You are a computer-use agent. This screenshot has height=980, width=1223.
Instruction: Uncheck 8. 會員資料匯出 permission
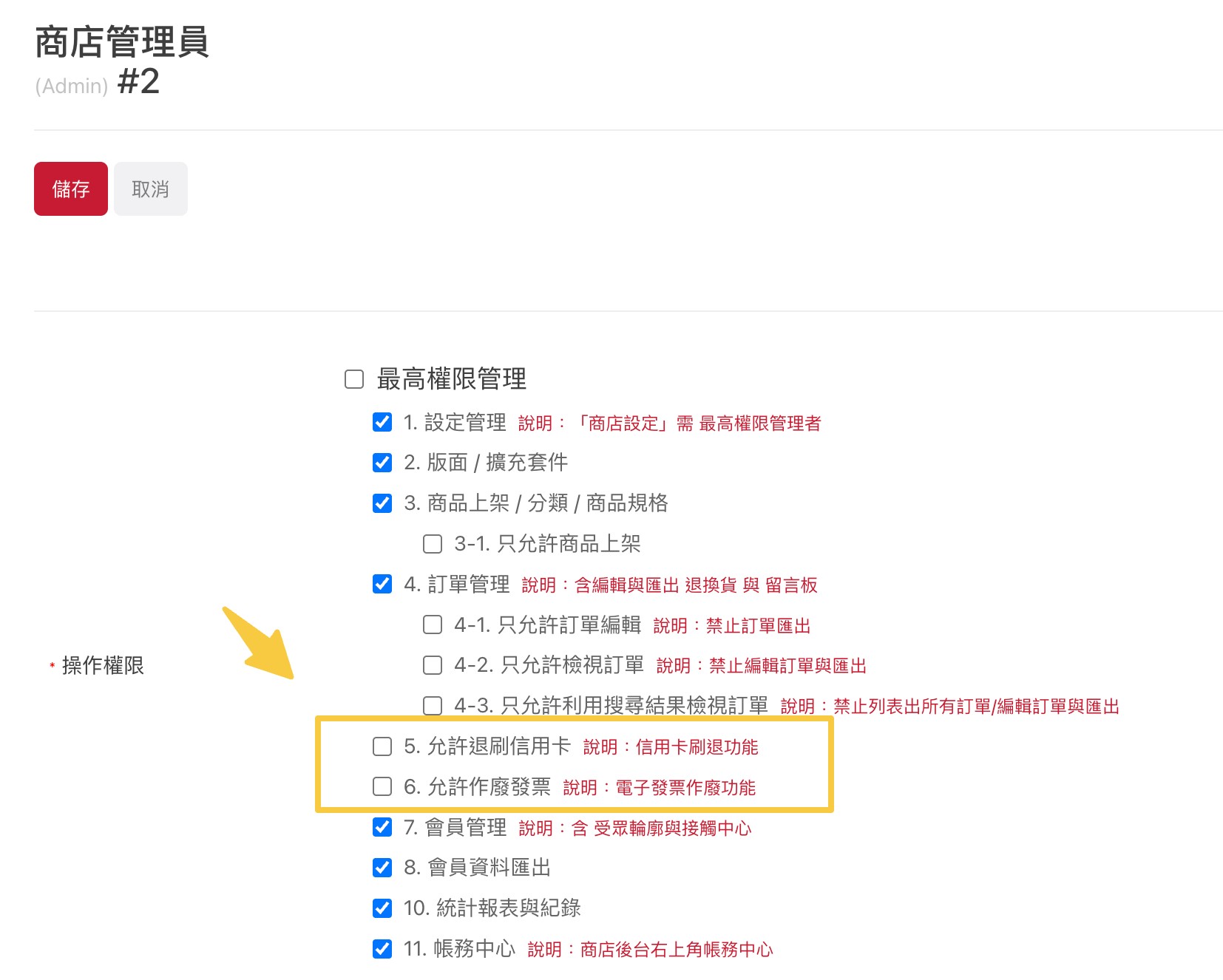click(x=382, y=867)
